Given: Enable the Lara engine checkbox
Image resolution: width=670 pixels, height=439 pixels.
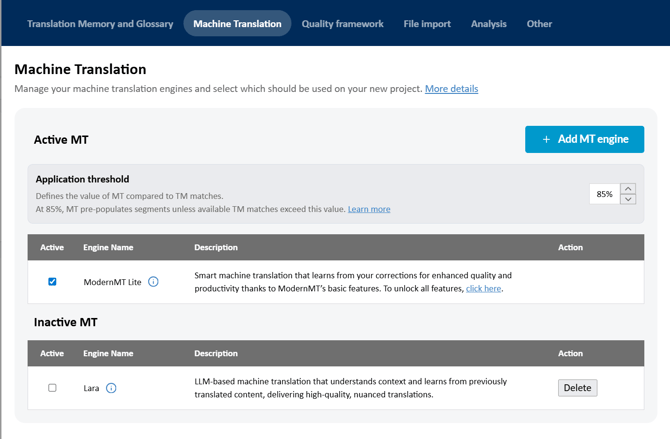Looking at the screenshot, I should click(x=52, y=388).
